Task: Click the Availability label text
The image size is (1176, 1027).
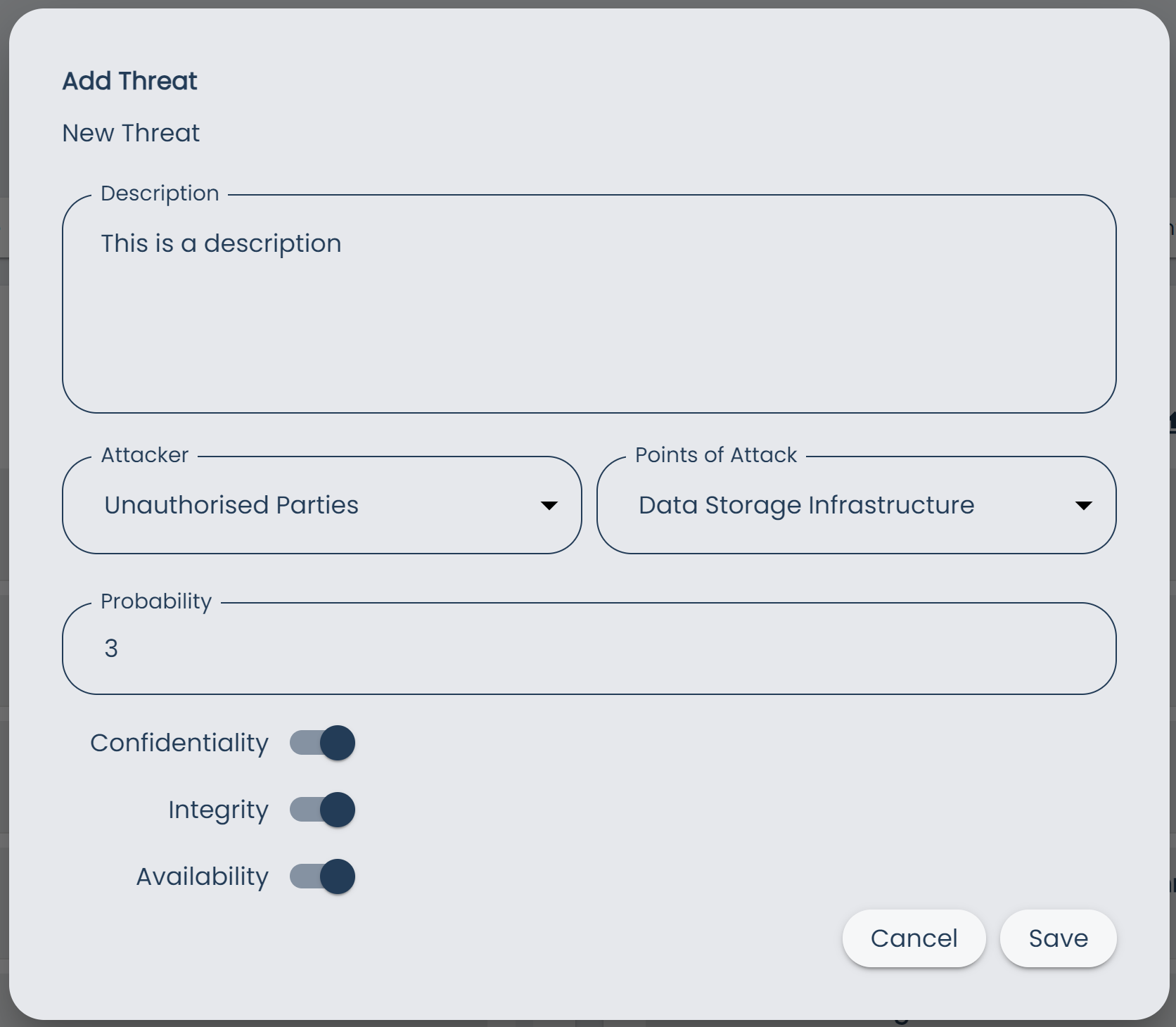Action: click(200, 876)
